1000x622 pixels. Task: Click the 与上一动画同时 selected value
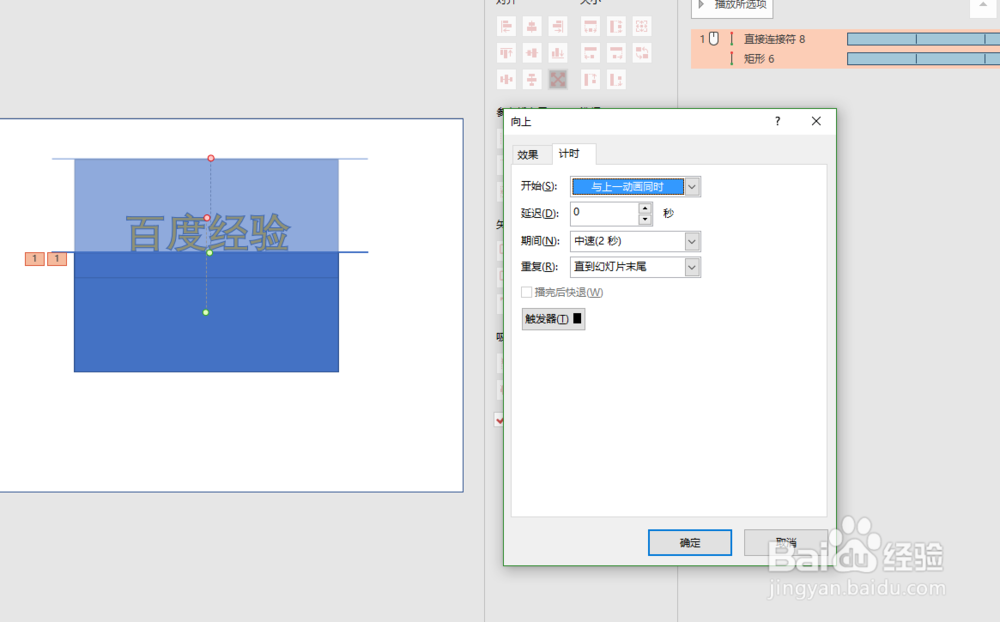coord(628,187)
